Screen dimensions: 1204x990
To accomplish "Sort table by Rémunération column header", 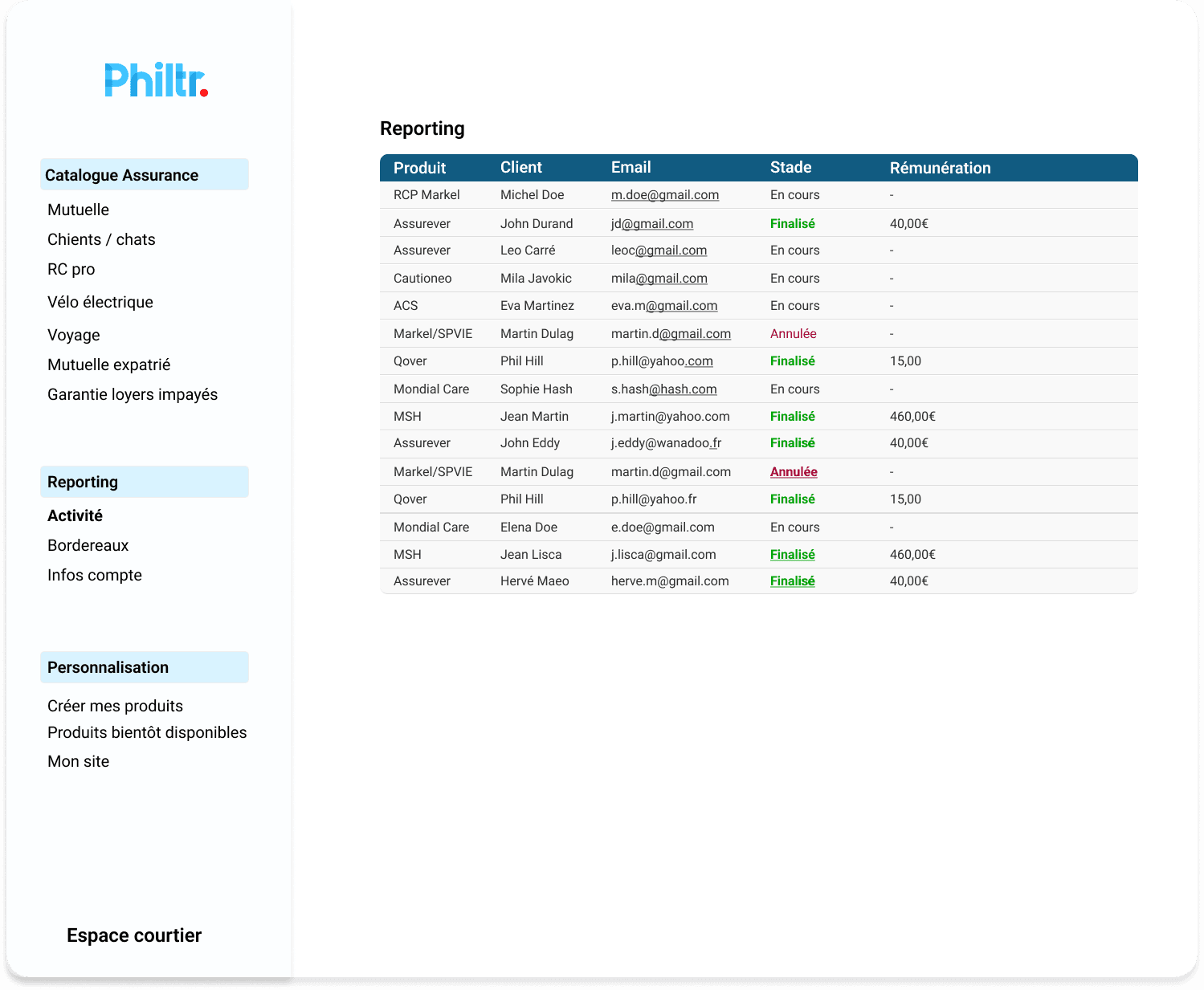I will (940, 168).
